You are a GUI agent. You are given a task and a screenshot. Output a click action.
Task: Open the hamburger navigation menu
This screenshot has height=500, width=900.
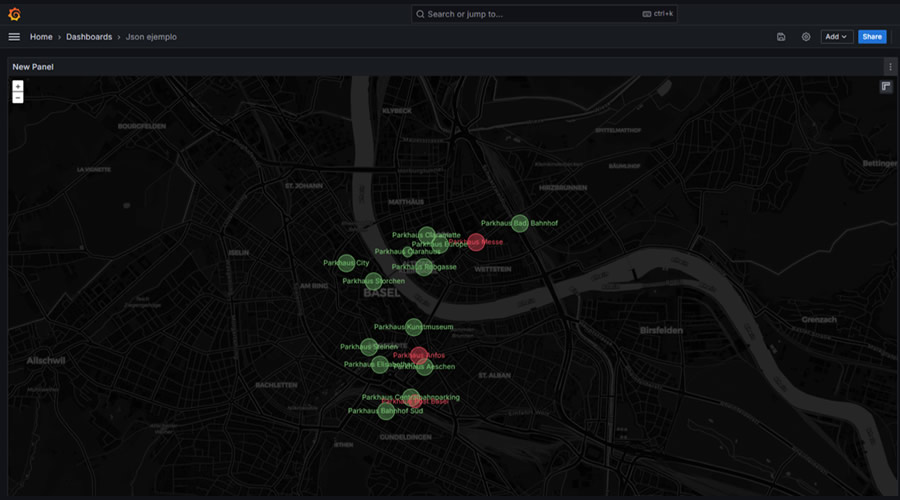[x=14, y=37]
